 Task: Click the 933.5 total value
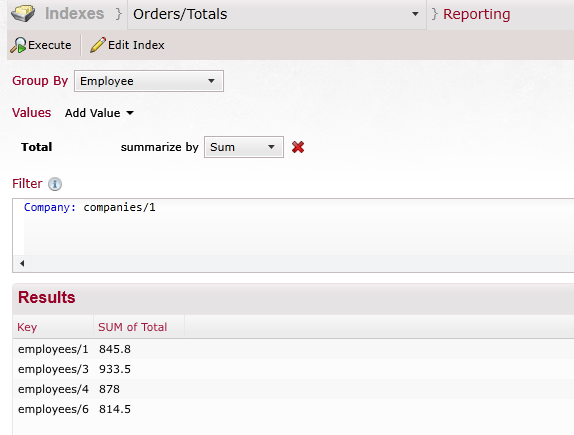pos(115,369)
